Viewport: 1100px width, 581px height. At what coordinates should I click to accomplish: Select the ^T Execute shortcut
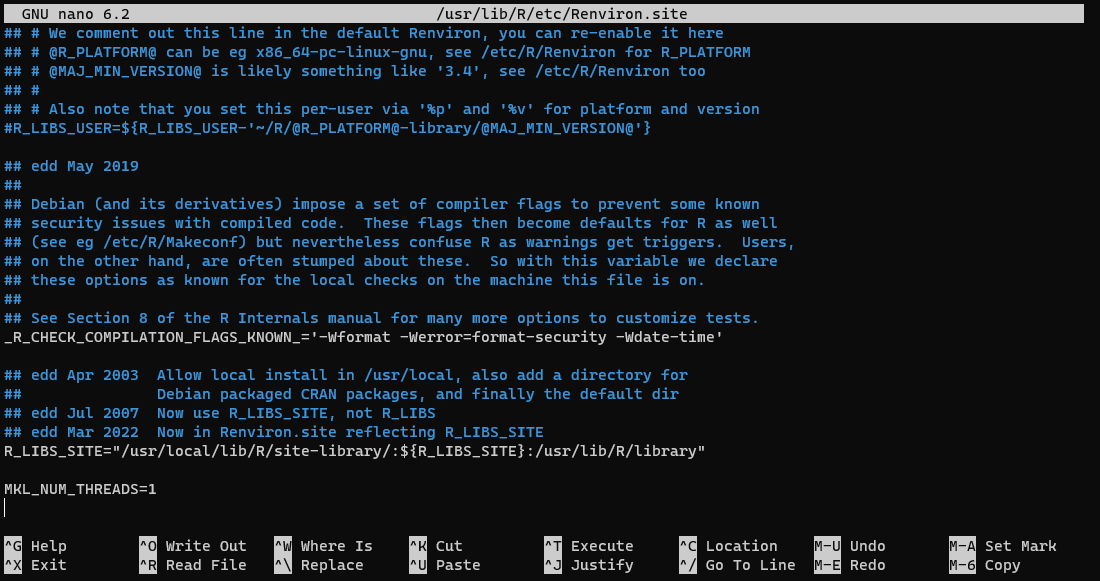tap(588, 546)
